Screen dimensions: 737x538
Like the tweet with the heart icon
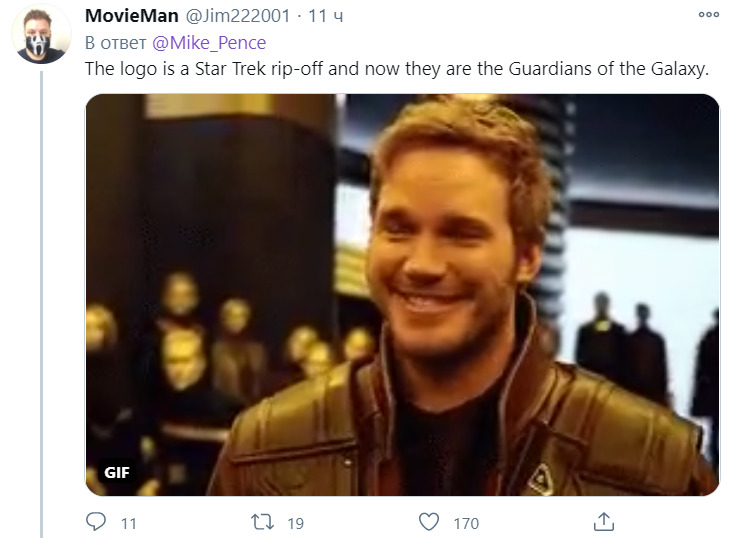[429, 522]
